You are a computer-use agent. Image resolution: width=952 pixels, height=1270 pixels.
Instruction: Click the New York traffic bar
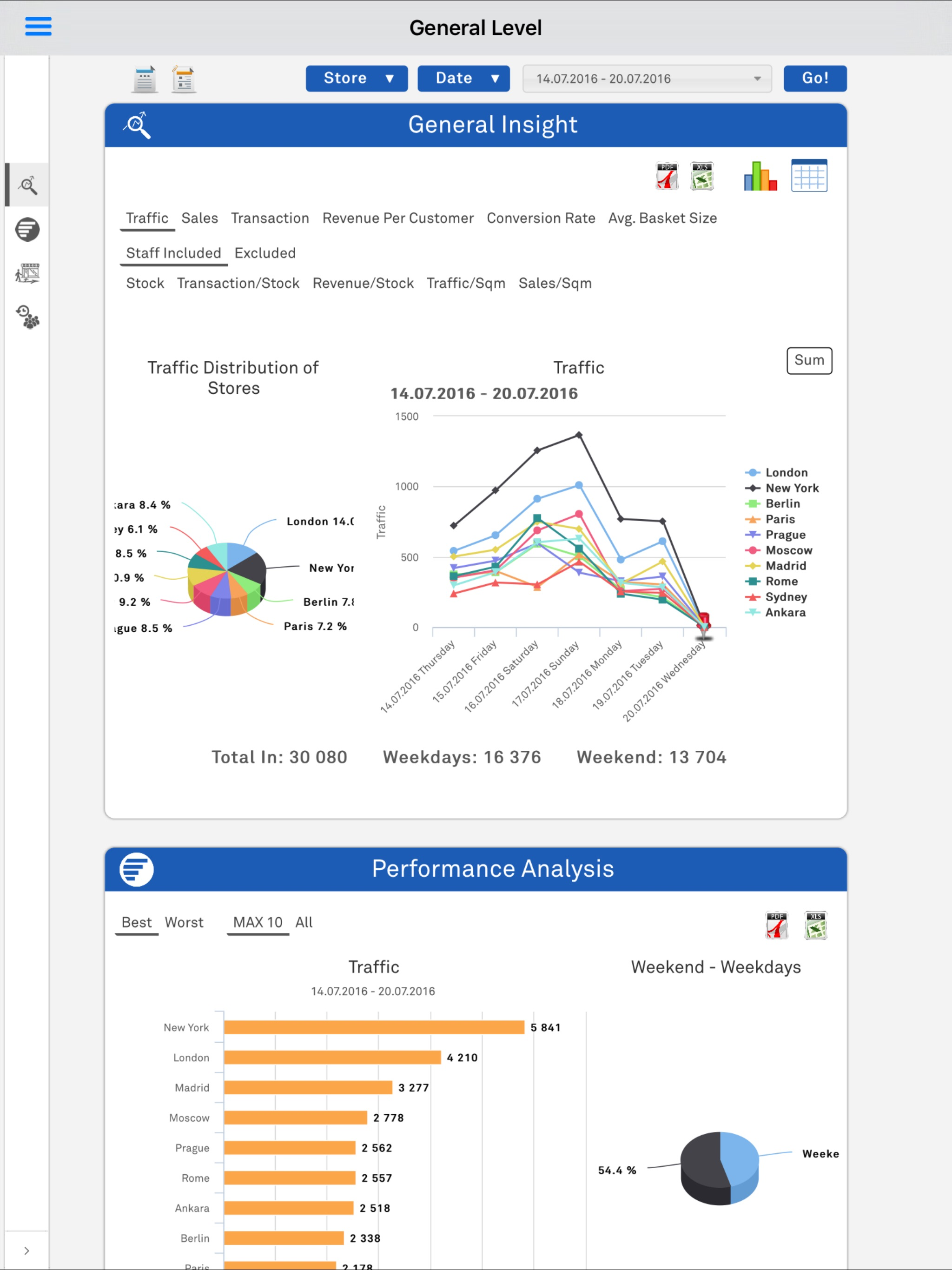click(x=374, y=1027)
